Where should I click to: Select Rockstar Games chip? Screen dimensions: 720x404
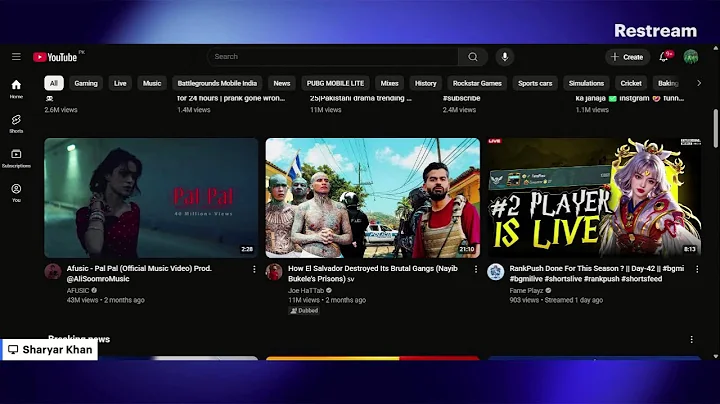[x=477, y=83]
